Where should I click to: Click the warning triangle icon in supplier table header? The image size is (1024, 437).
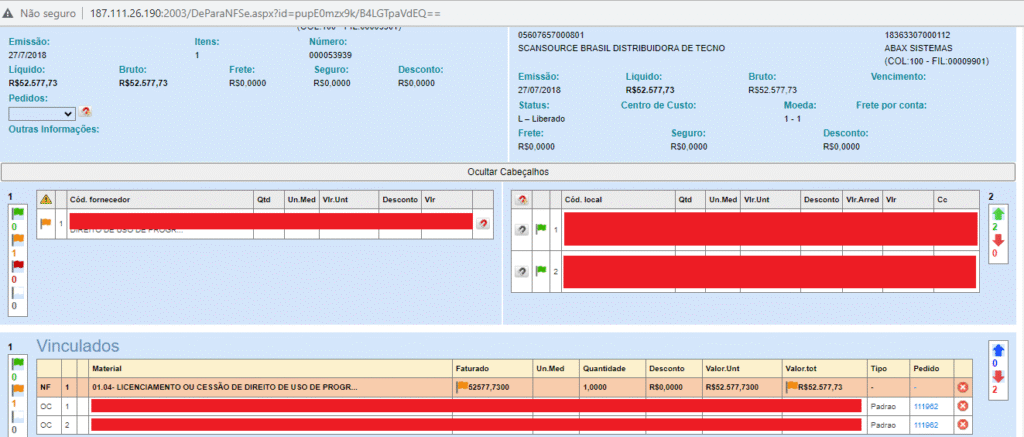pyautogui.click(x=45, y=199)
